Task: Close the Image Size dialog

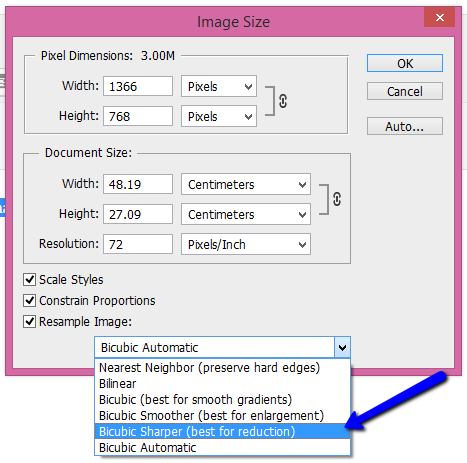Action: pyautogui.click(x=439, y=17)
